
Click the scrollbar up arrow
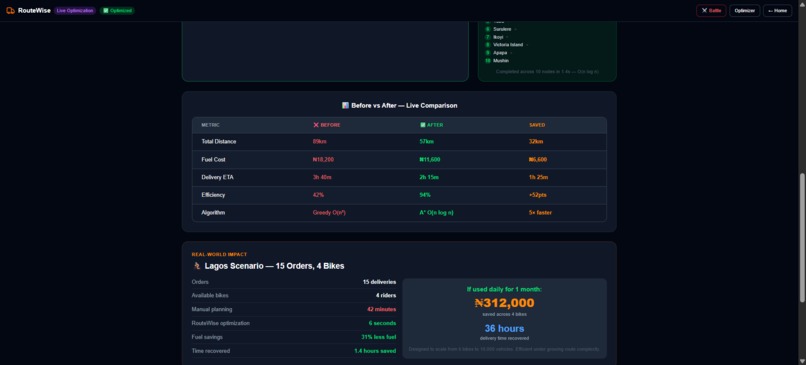click(x=802, y=3)
